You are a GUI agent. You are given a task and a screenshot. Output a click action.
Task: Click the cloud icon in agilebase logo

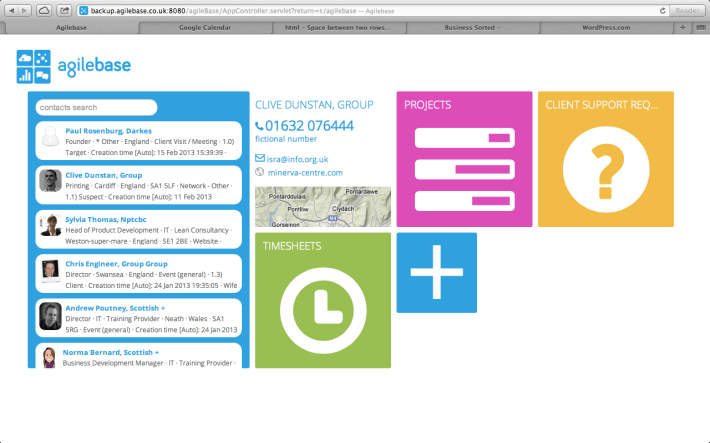click(x=25, y=58)
